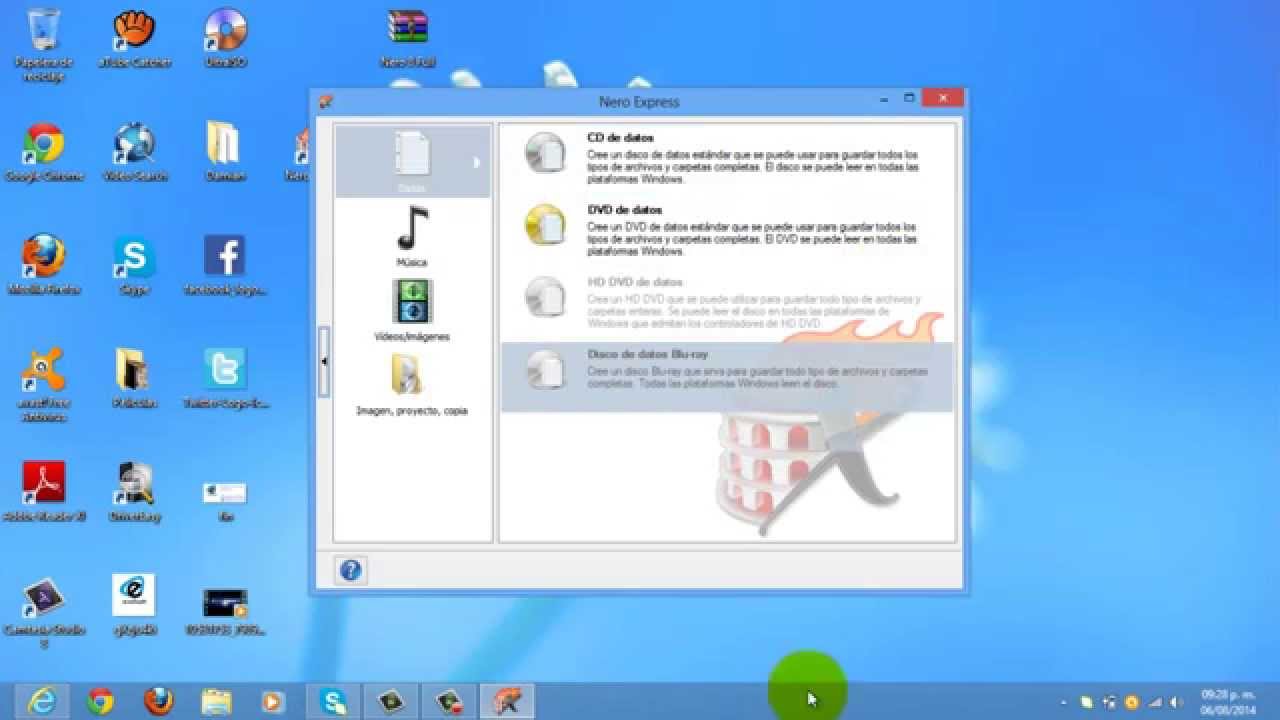The width and height of the screenshot is (1280, 720).
Task: Open the Facebook desktop shortcut
Action: click(225, 266)
